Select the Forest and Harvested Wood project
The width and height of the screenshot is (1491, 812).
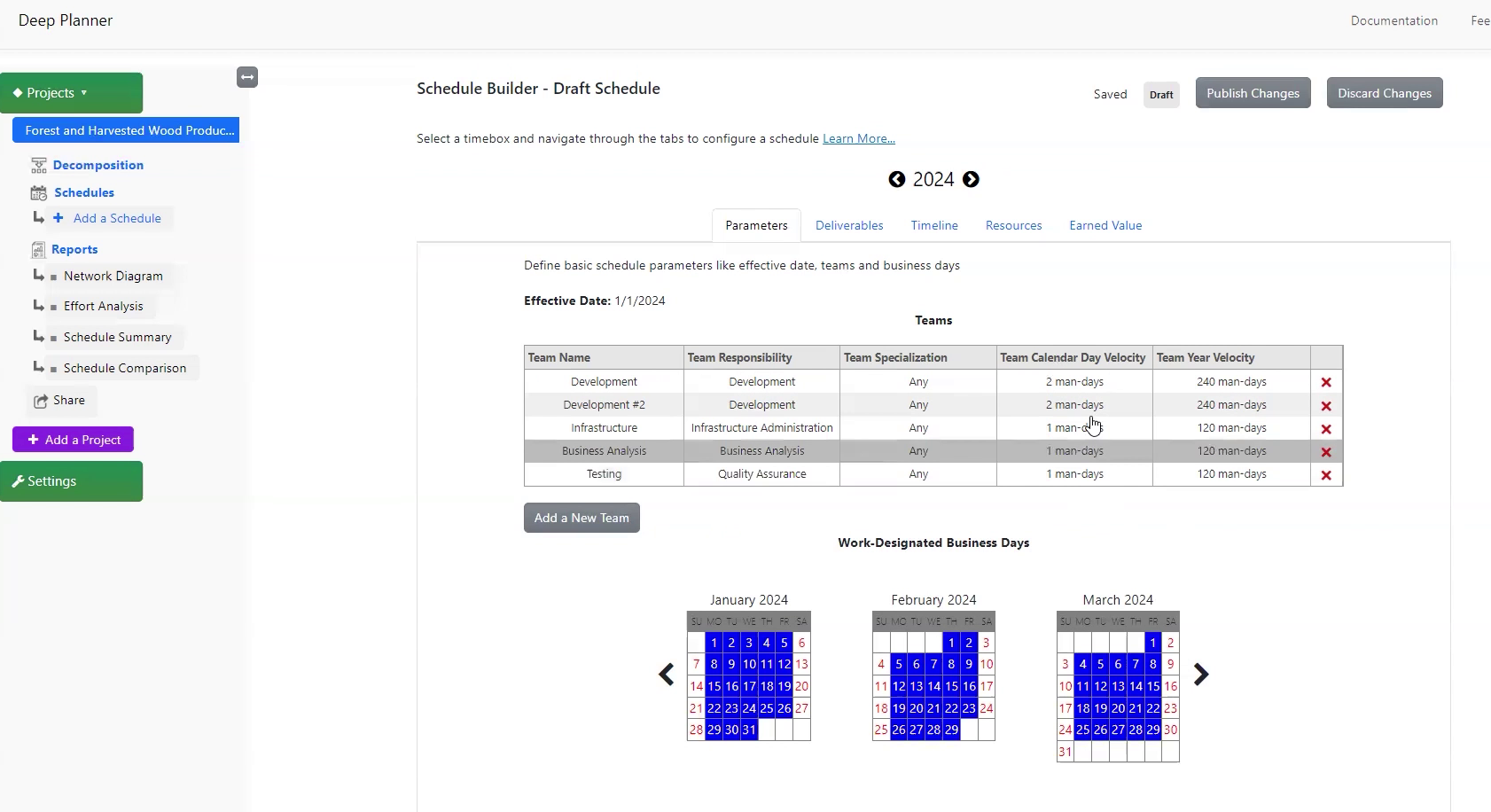[126, 130]
